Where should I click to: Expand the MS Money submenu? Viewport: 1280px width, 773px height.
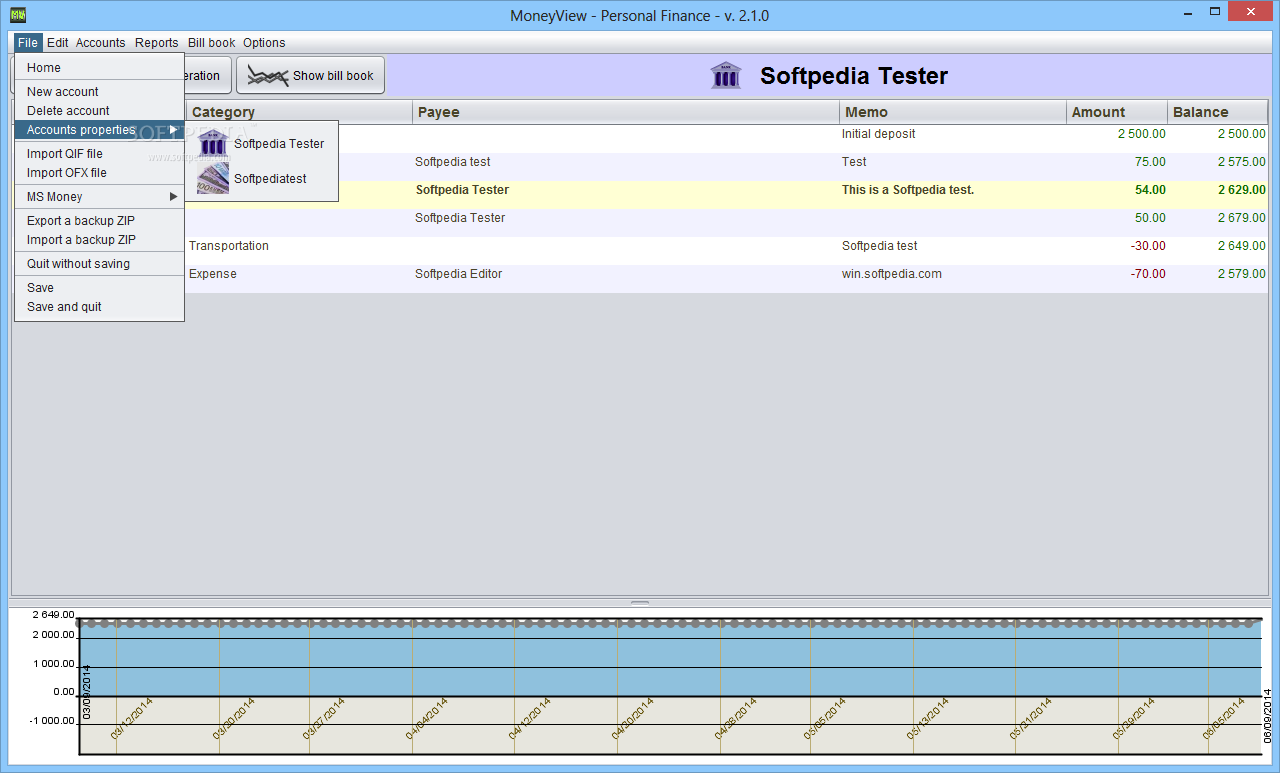pos(99,196)
